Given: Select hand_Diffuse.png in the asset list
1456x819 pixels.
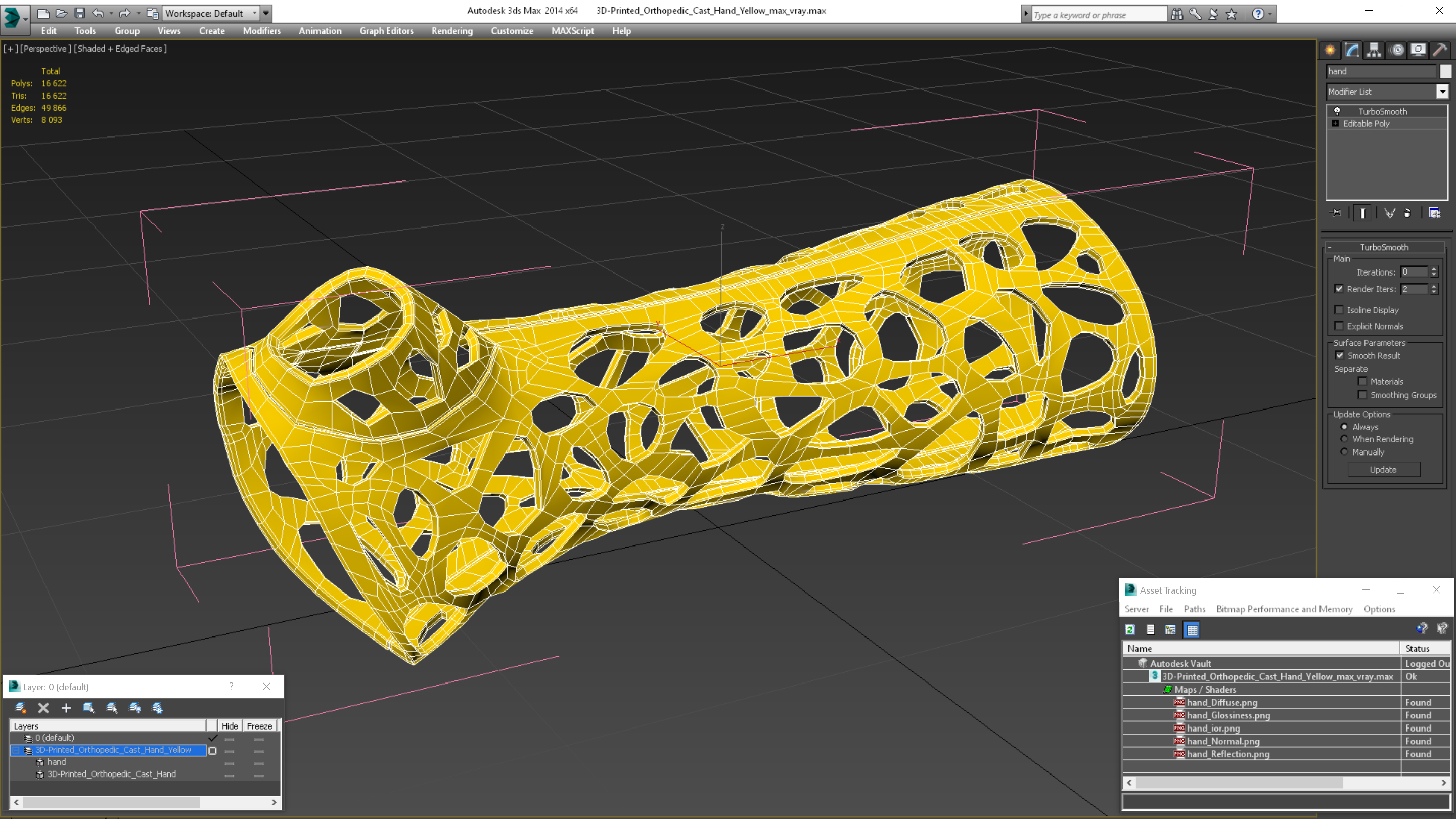Looking at the screenshot, I should pyautogui.click(x=1222, y=702).
